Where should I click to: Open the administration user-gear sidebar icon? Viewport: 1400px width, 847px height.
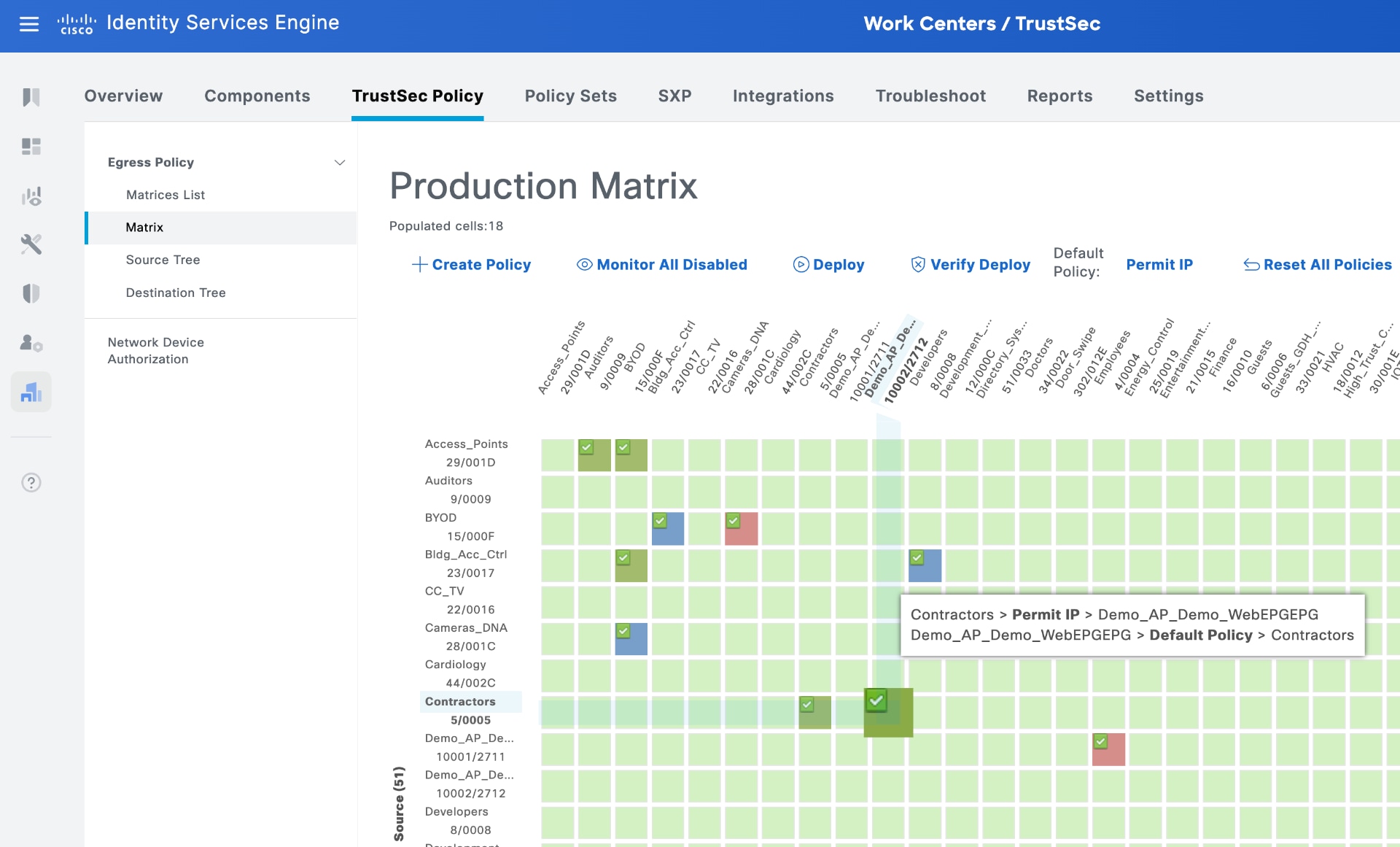pyautogui.click(x=31, y=342)
